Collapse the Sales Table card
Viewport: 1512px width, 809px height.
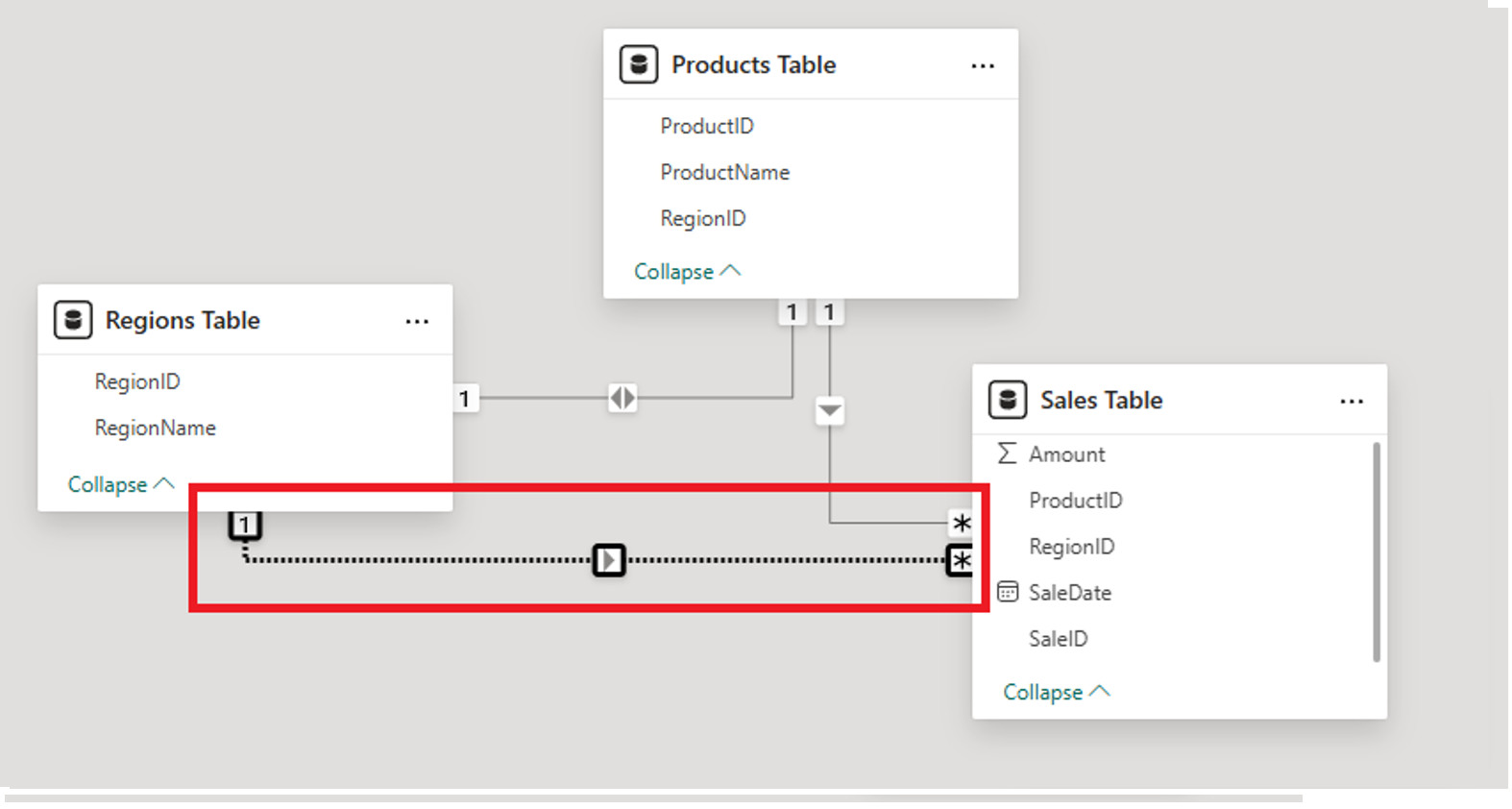1056,692
